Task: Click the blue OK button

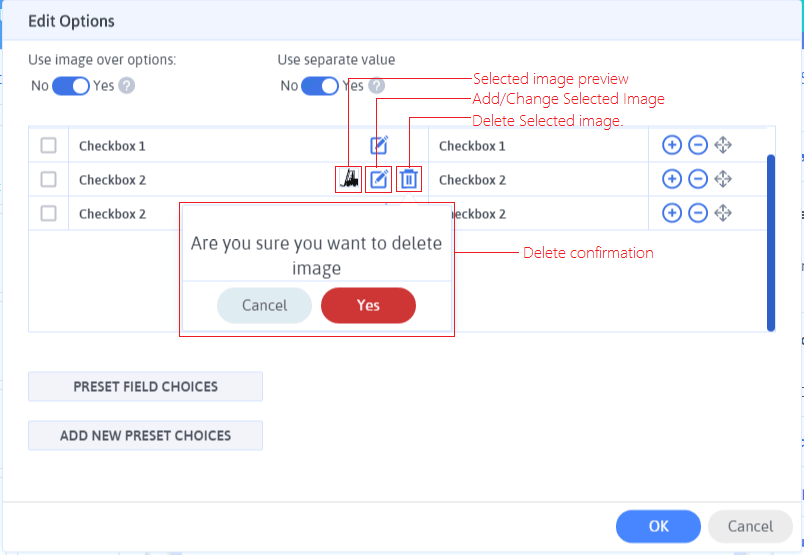Action: [x=658, y=526]
